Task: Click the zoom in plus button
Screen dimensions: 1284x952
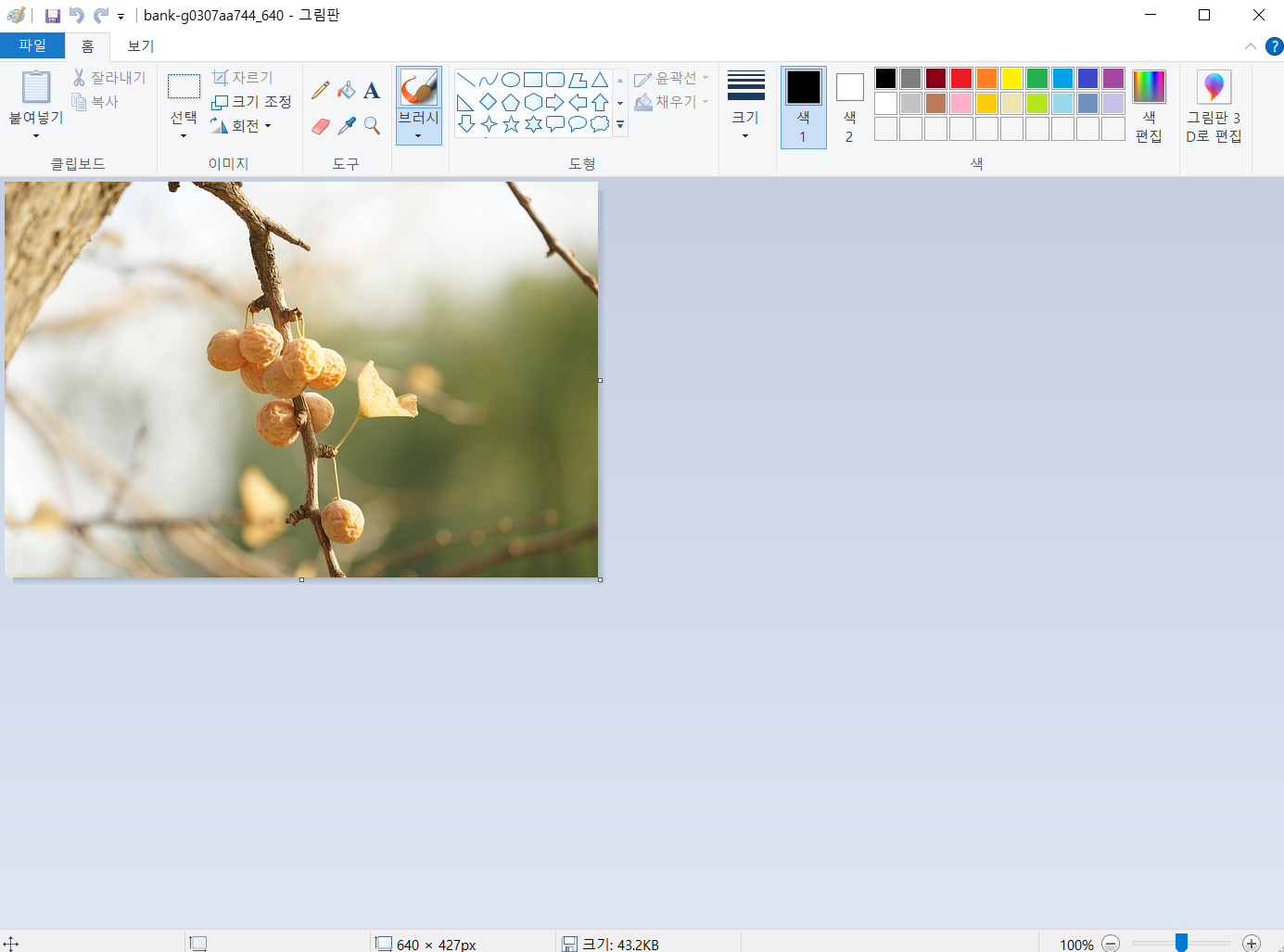Action: click(x=1252, y=944)
